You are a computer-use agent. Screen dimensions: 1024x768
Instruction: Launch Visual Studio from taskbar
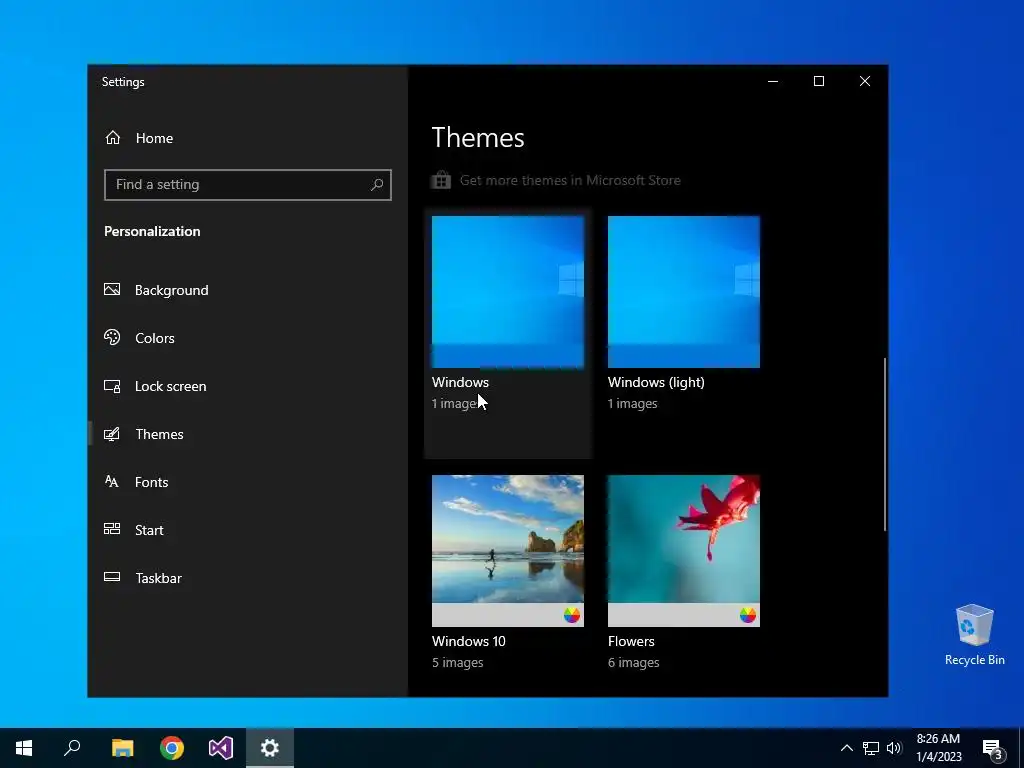click(221, 748)
